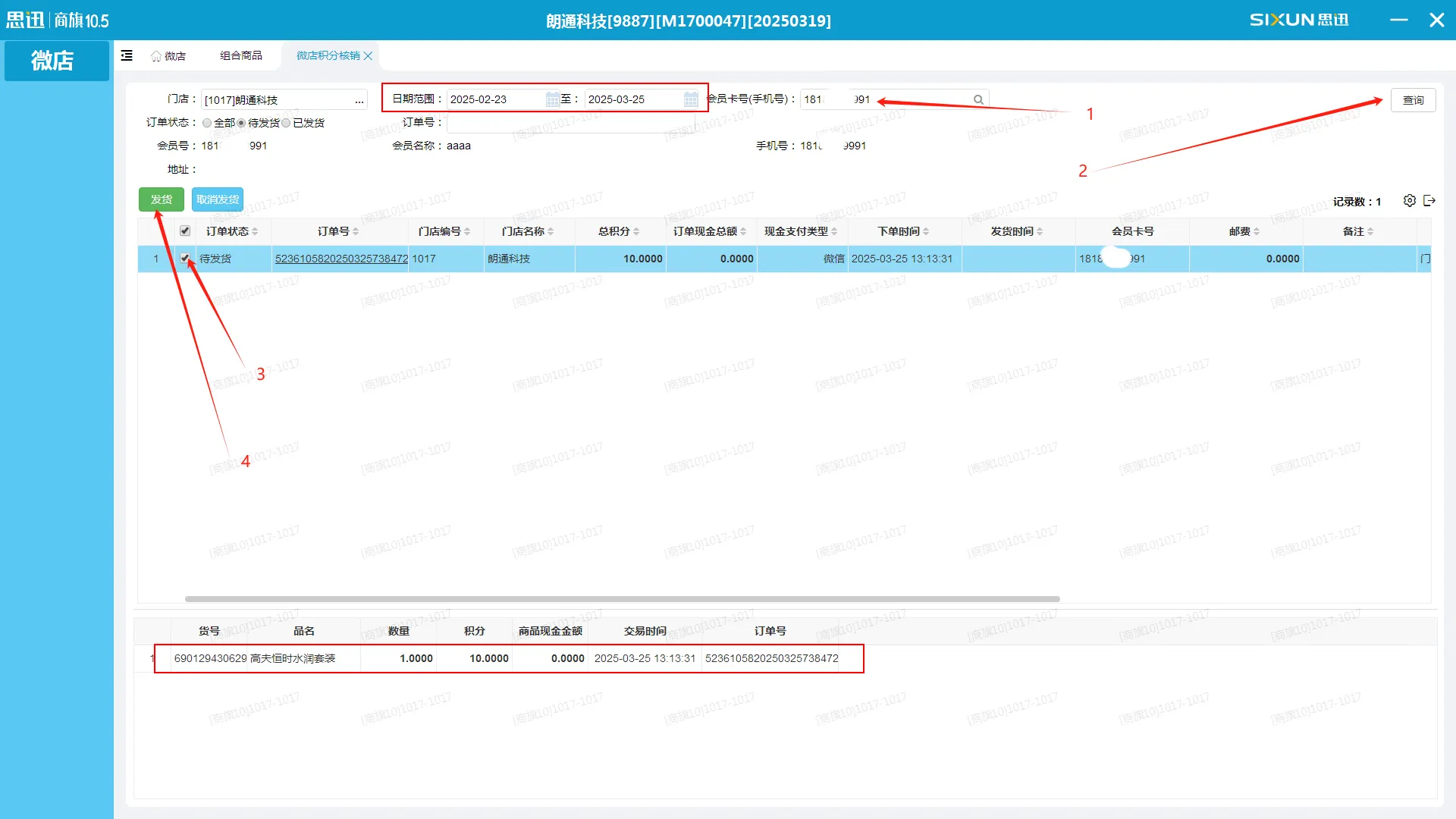Select the 全部 order status radio
Screen dimensions: 1456x819
coord(207,123)
